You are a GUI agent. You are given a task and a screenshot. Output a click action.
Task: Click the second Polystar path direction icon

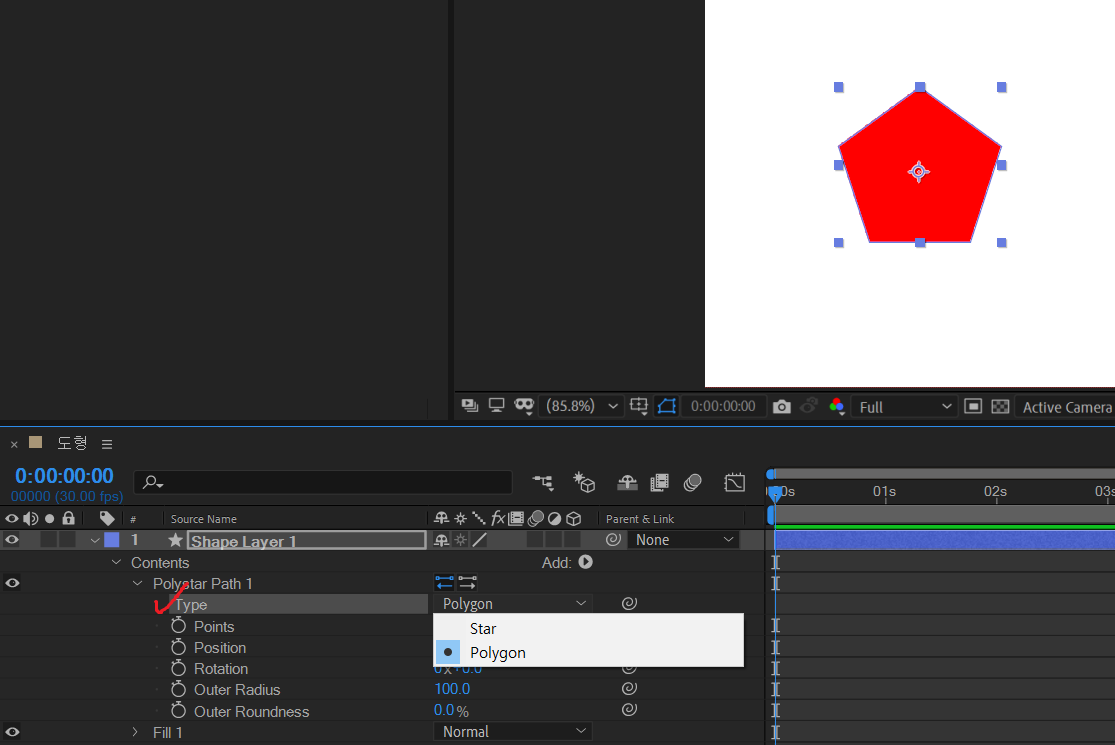click(467, 583)
